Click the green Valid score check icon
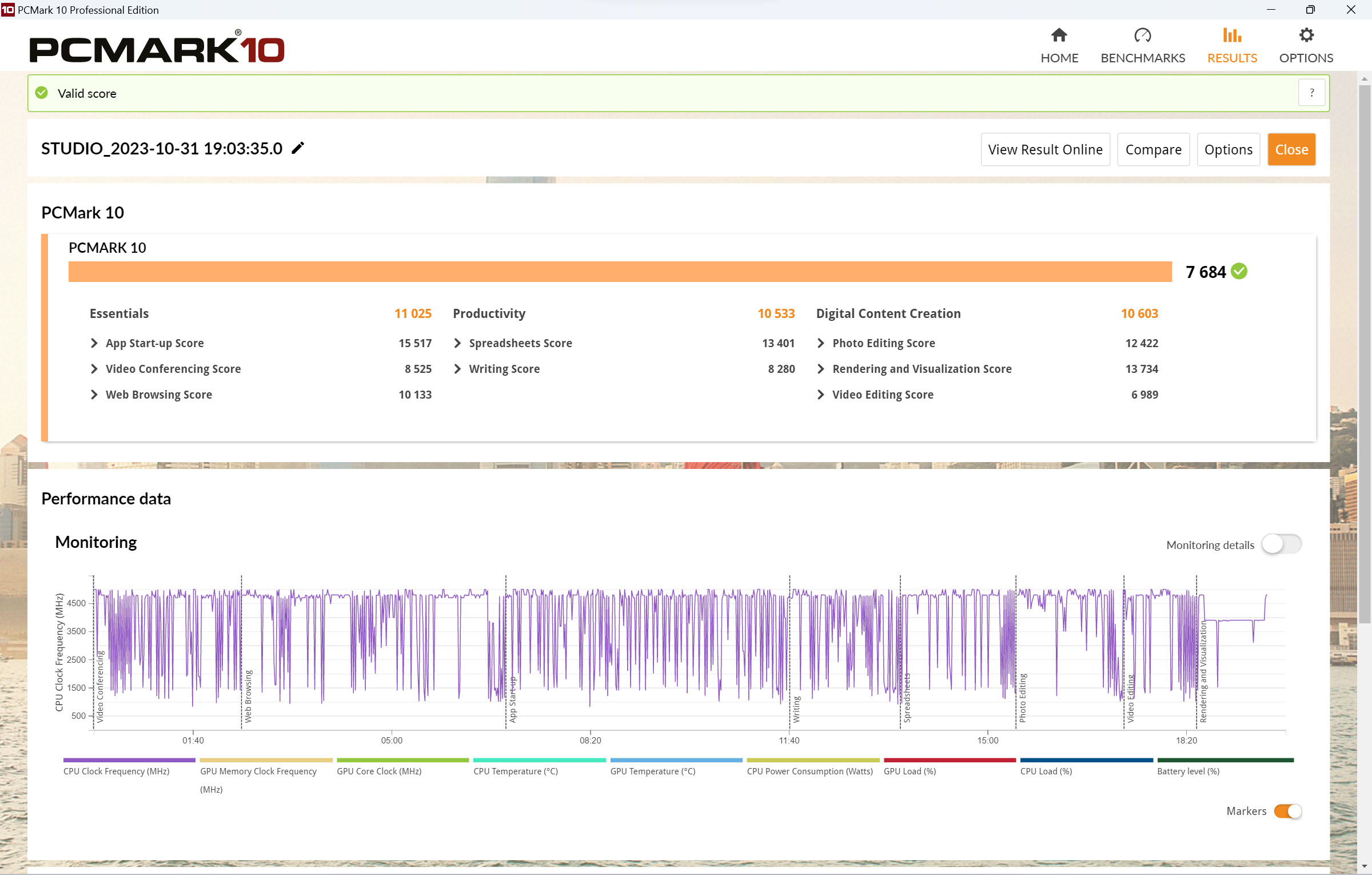Image resolution: width=1372 pixels, height=875 pixels. (42, 93)
